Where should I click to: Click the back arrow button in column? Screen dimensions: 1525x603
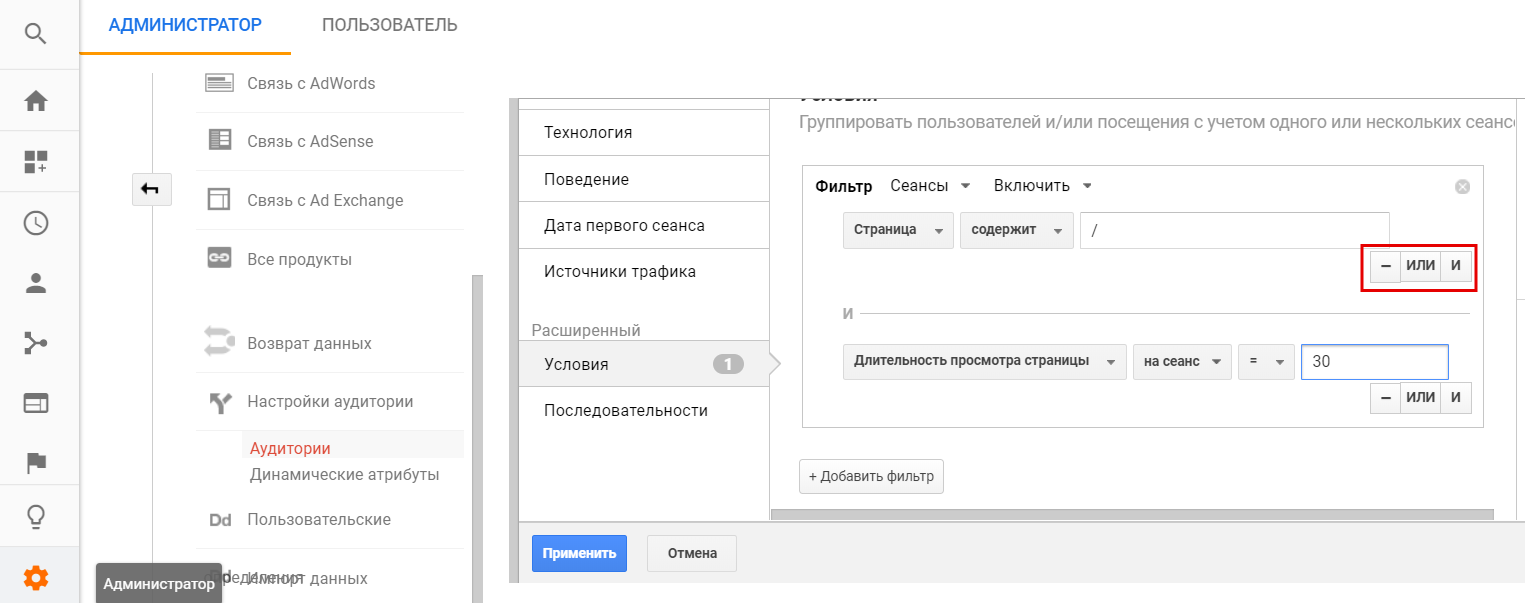pos(152,189)
